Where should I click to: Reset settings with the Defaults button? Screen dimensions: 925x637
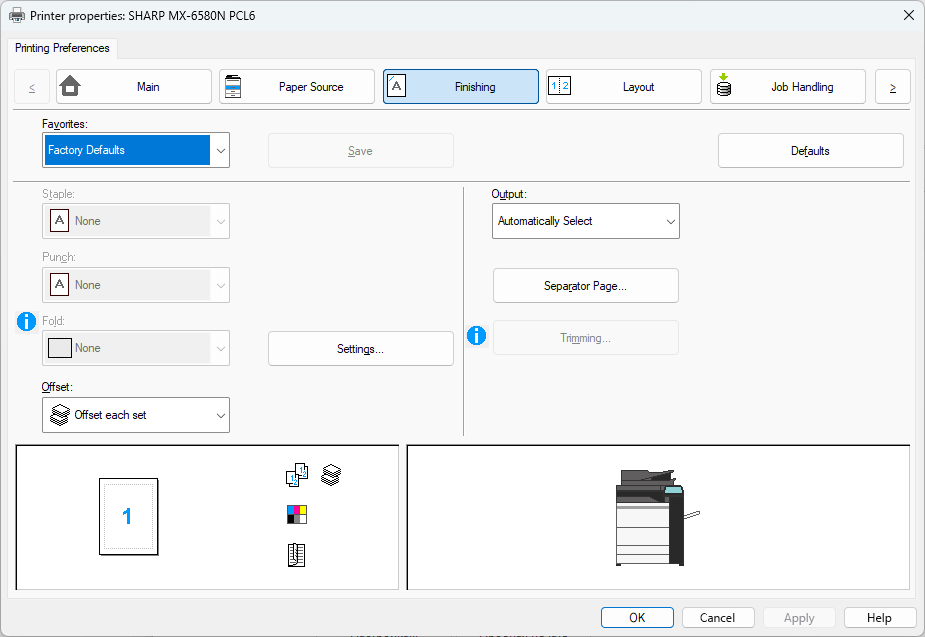pos(810,151)
